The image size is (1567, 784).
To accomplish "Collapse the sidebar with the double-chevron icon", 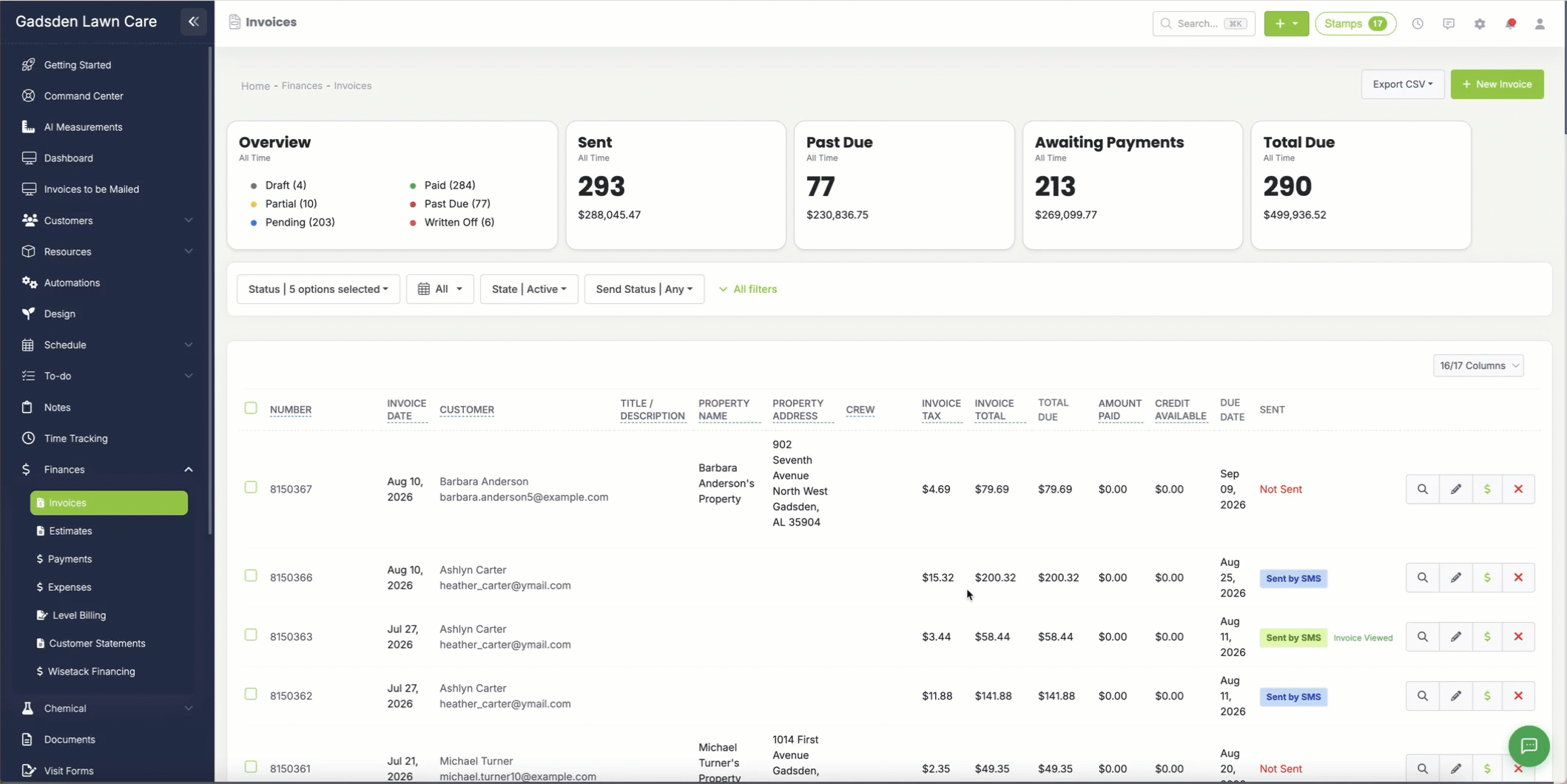I will pyautogui.click(x=194, y=21).
